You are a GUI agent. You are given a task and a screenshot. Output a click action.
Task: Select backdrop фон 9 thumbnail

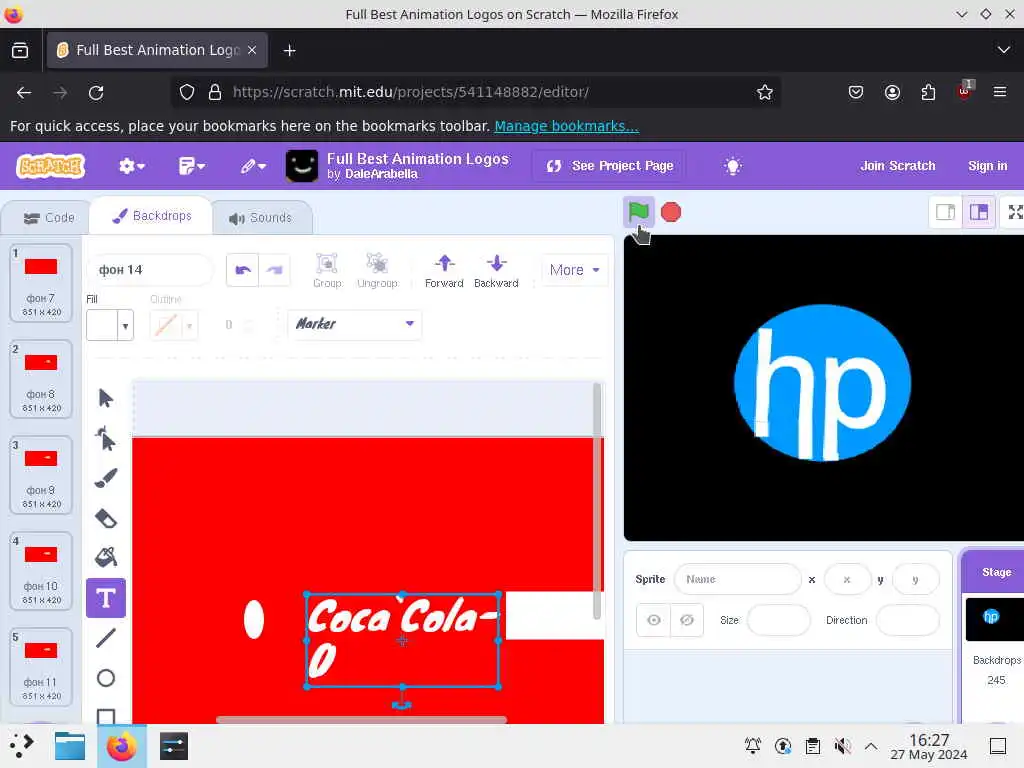tap(40, 475)
